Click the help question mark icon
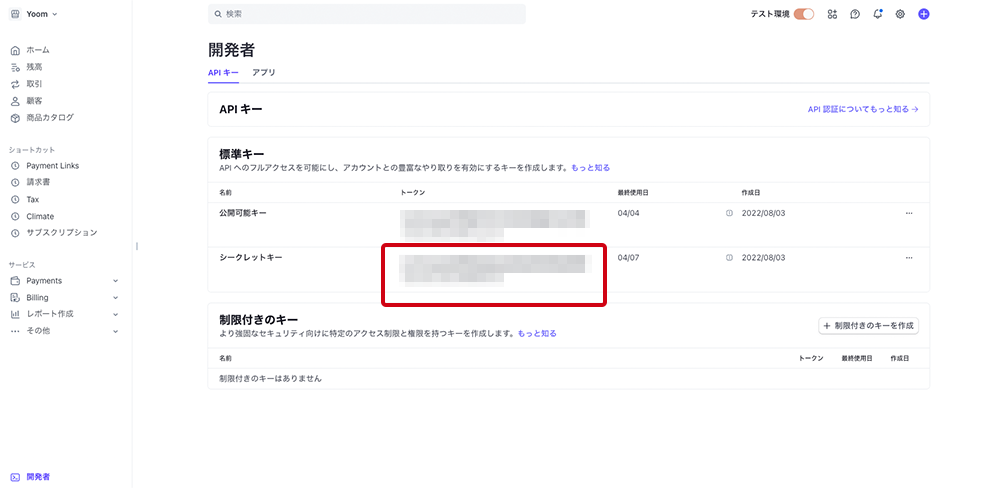The width and height of the screenshot is (1000, 502). pos(855,14)
